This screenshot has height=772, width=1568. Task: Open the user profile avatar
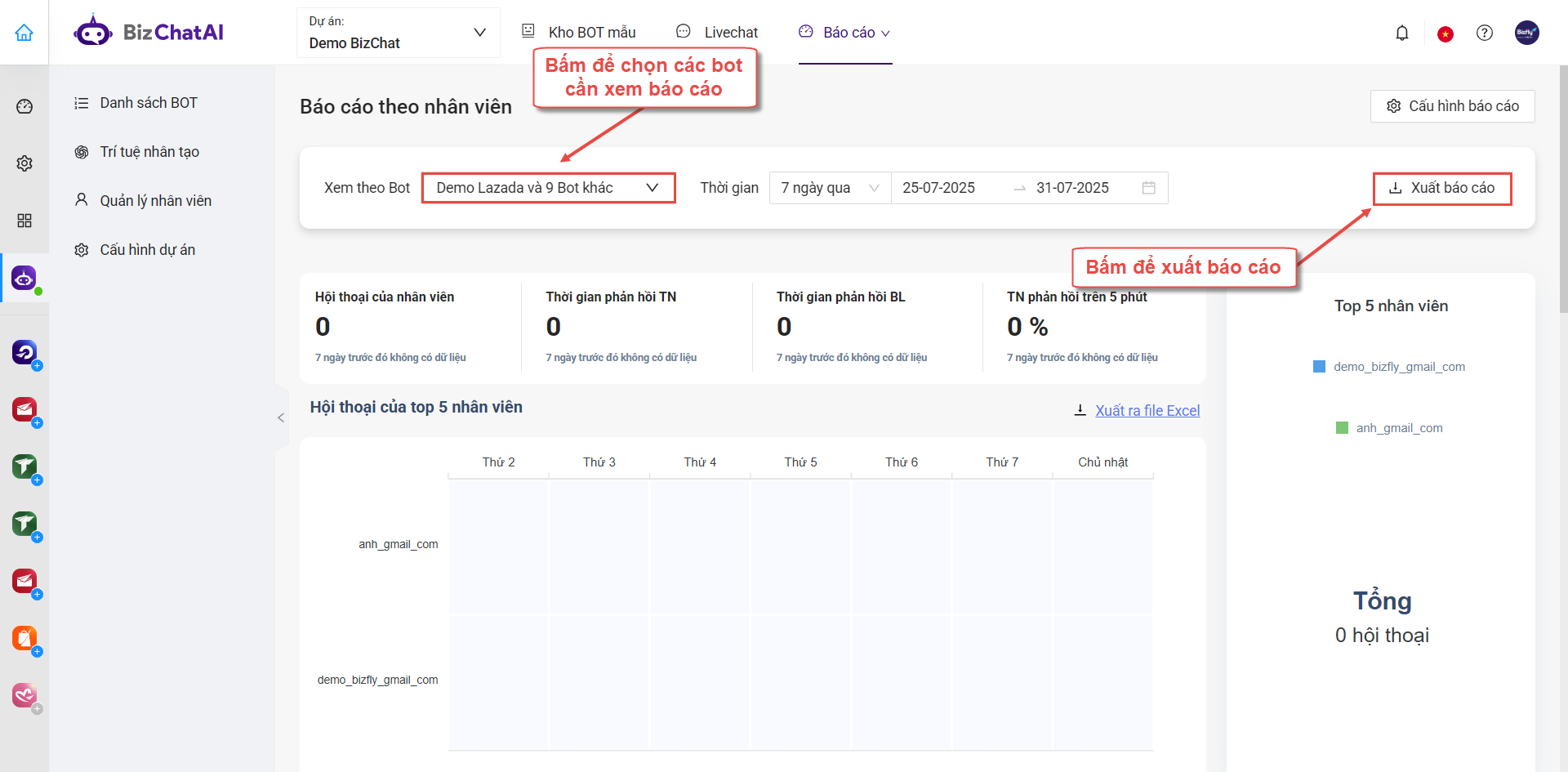[1526, 33]
